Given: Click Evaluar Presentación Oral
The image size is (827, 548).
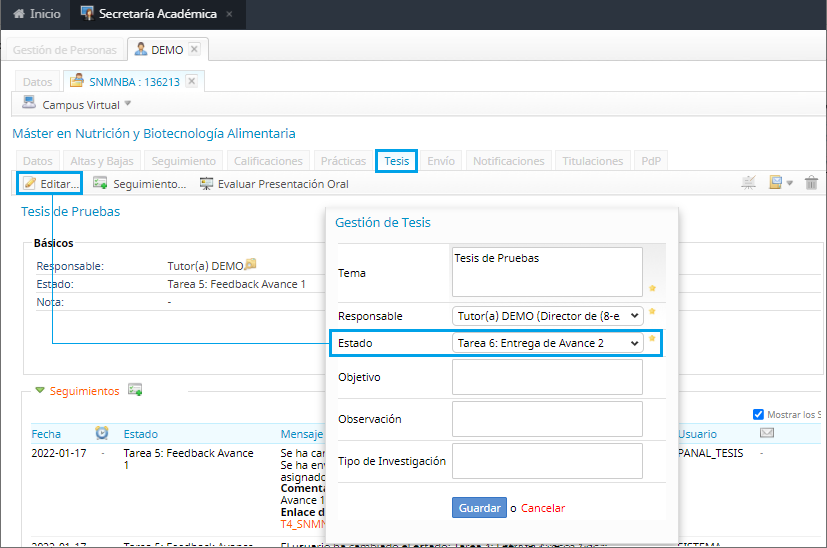Looking at the screenshot, I should pos(274,184).
